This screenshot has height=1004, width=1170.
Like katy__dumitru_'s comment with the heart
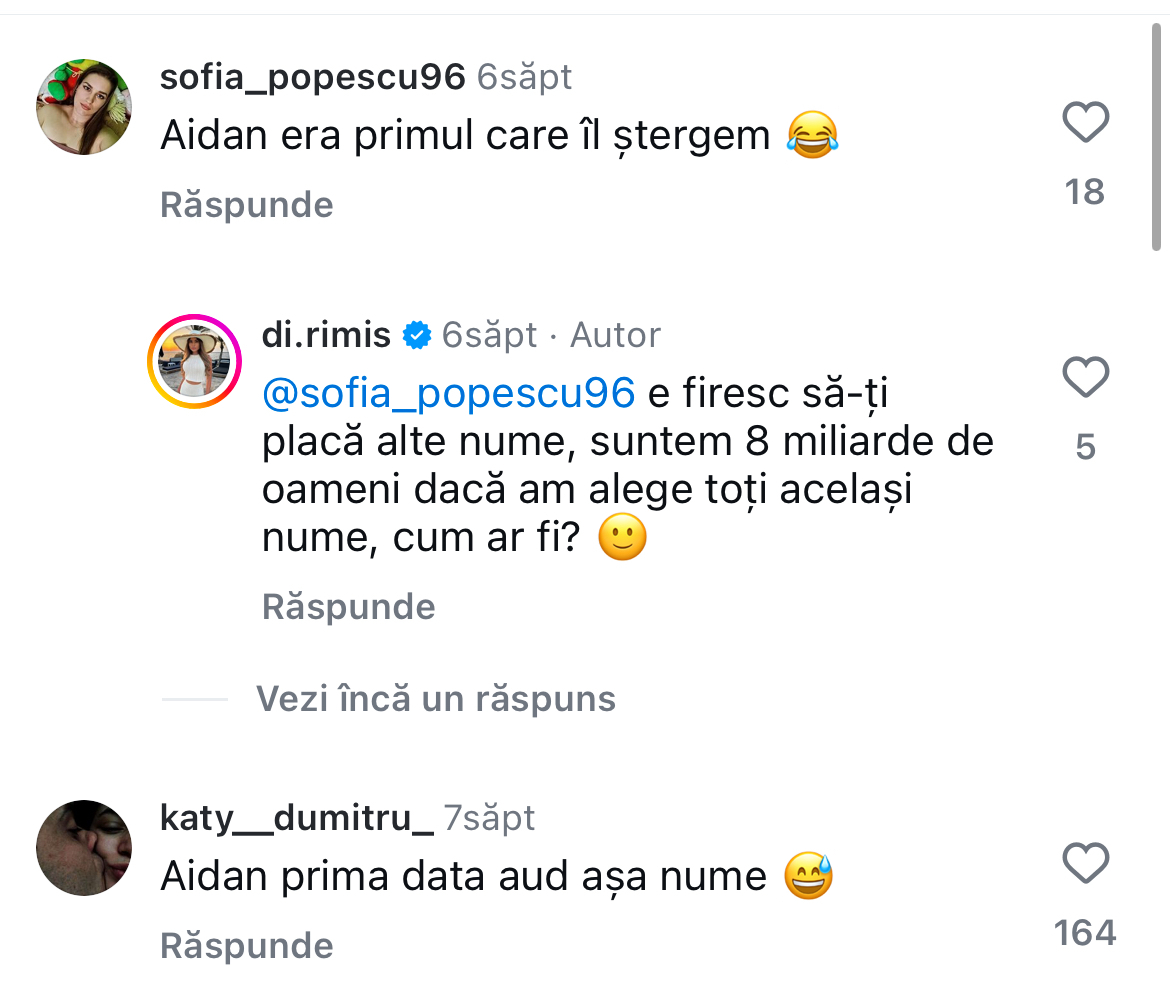1085,863
